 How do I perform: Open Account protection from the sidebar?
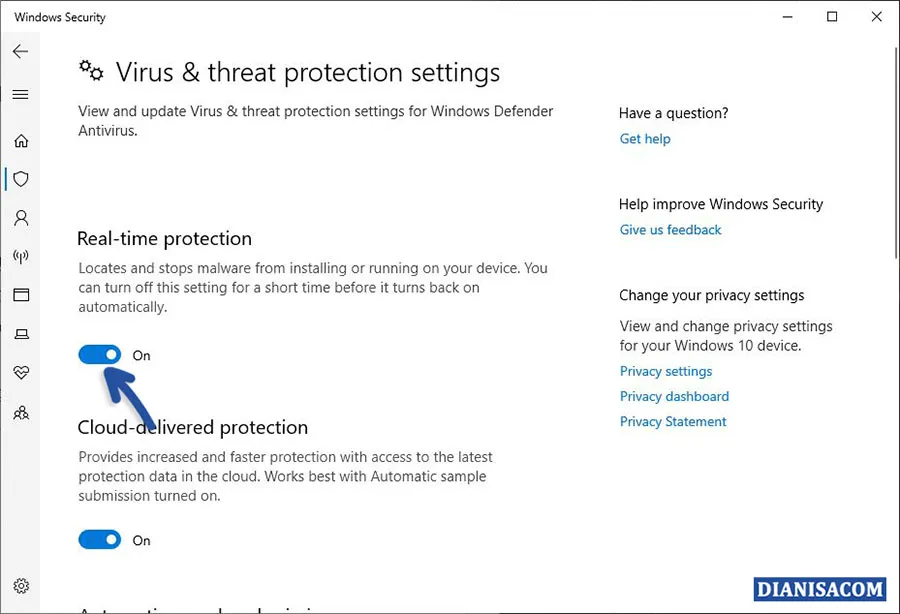tap(21, 218)
